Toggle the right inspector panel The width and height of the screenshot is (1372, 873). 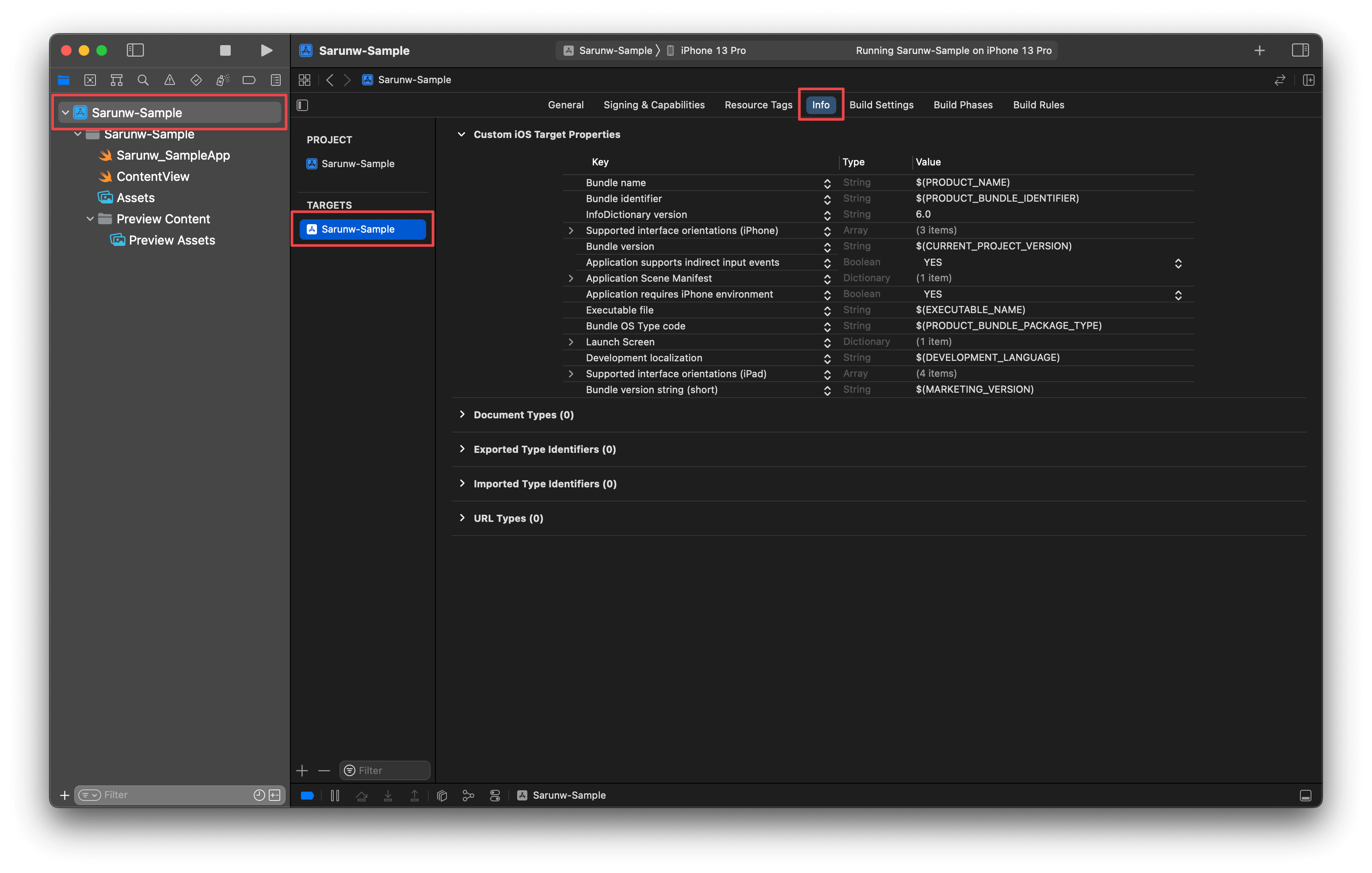point(1300,50)
